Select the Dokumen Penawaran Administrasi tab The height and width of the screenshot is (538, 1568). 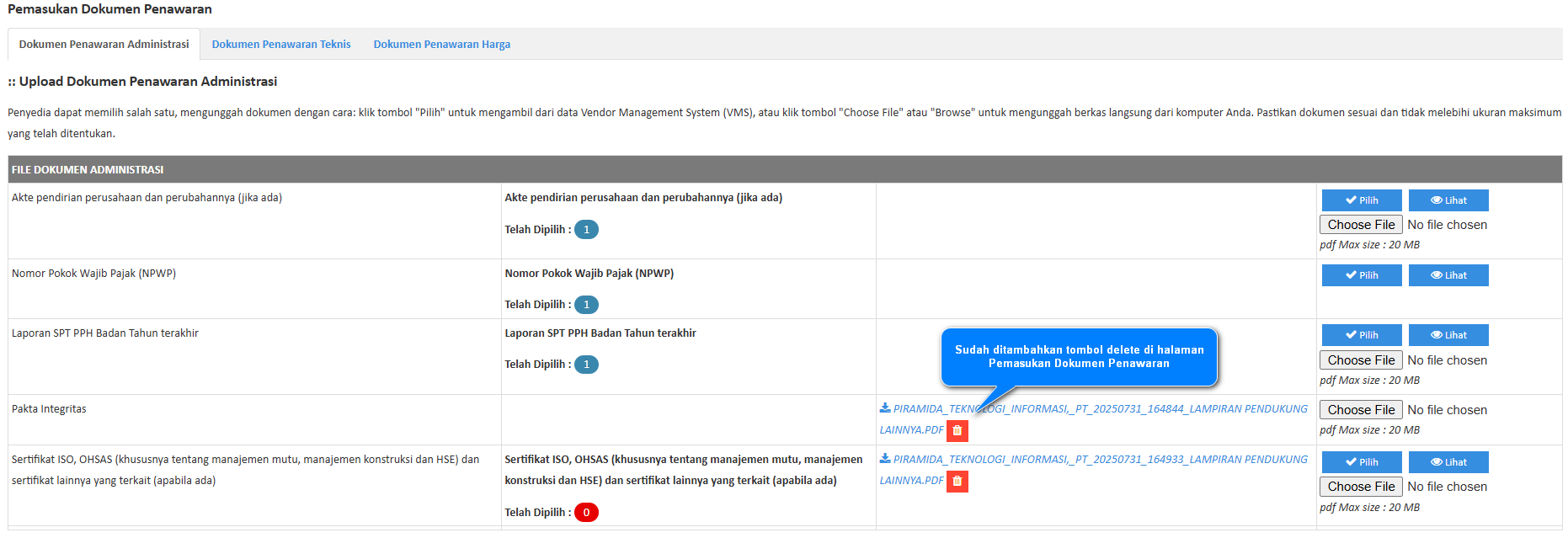coord(104,45)
